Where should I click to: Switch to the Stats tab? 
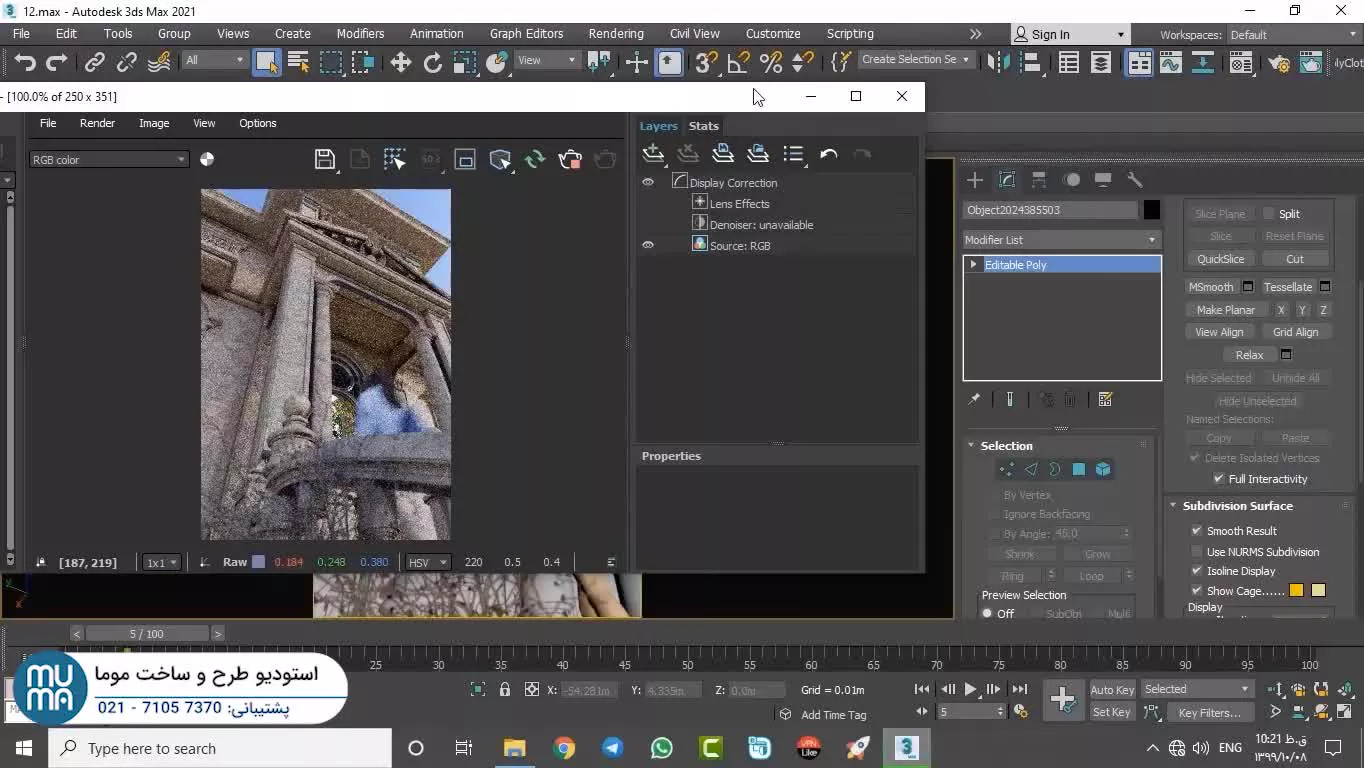coord(703,126)
